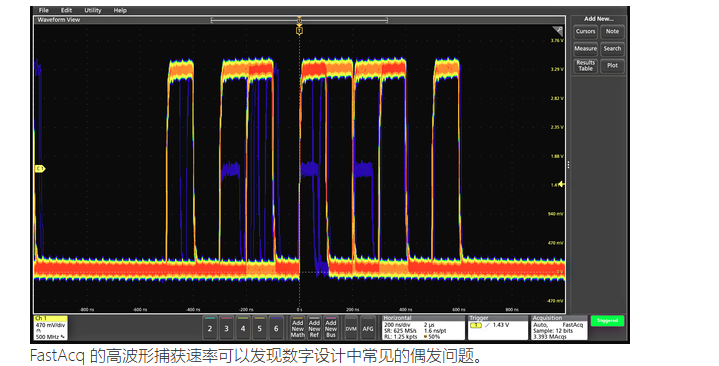Enable channel 3 input
The height and width of the screenshot is (366, 719).
[226, 328]
